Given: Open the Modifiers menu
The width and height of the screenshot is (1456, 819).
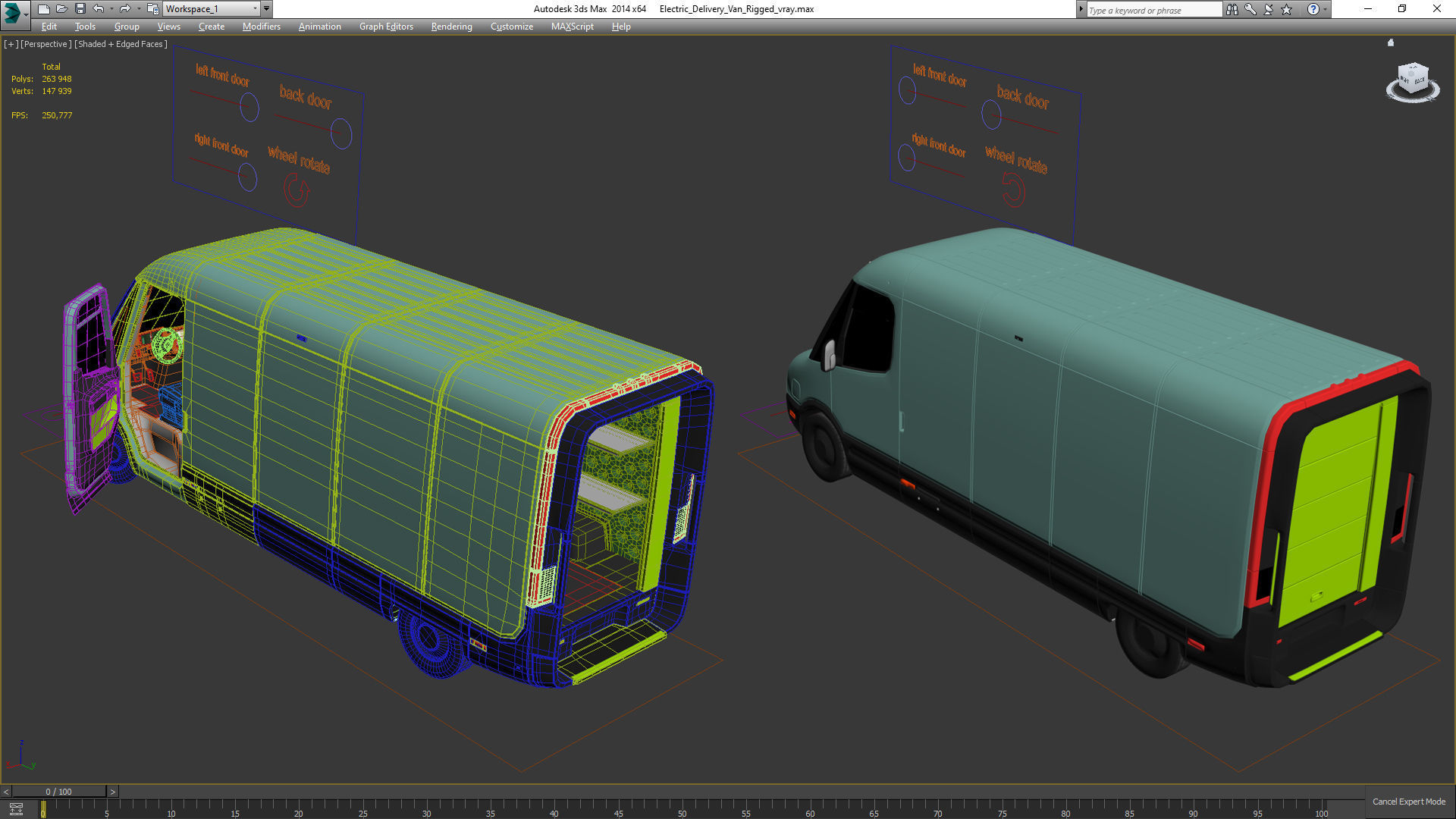Looking at the screenshot, I should pos(261,27).
